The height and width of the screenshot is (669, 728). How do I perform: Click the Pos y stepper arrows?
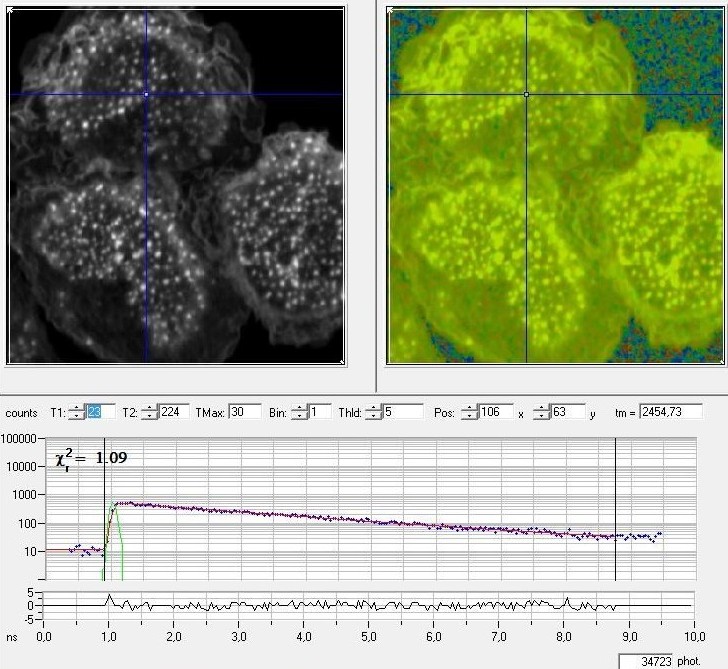[541, 412]
